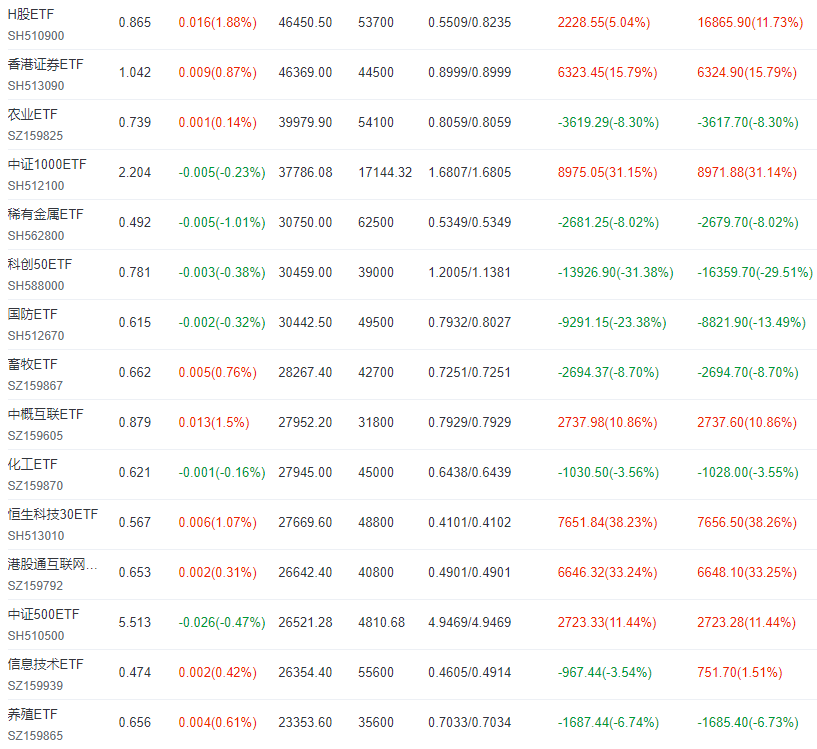Open the 港股通互联网... row name

tap(52, 564)
